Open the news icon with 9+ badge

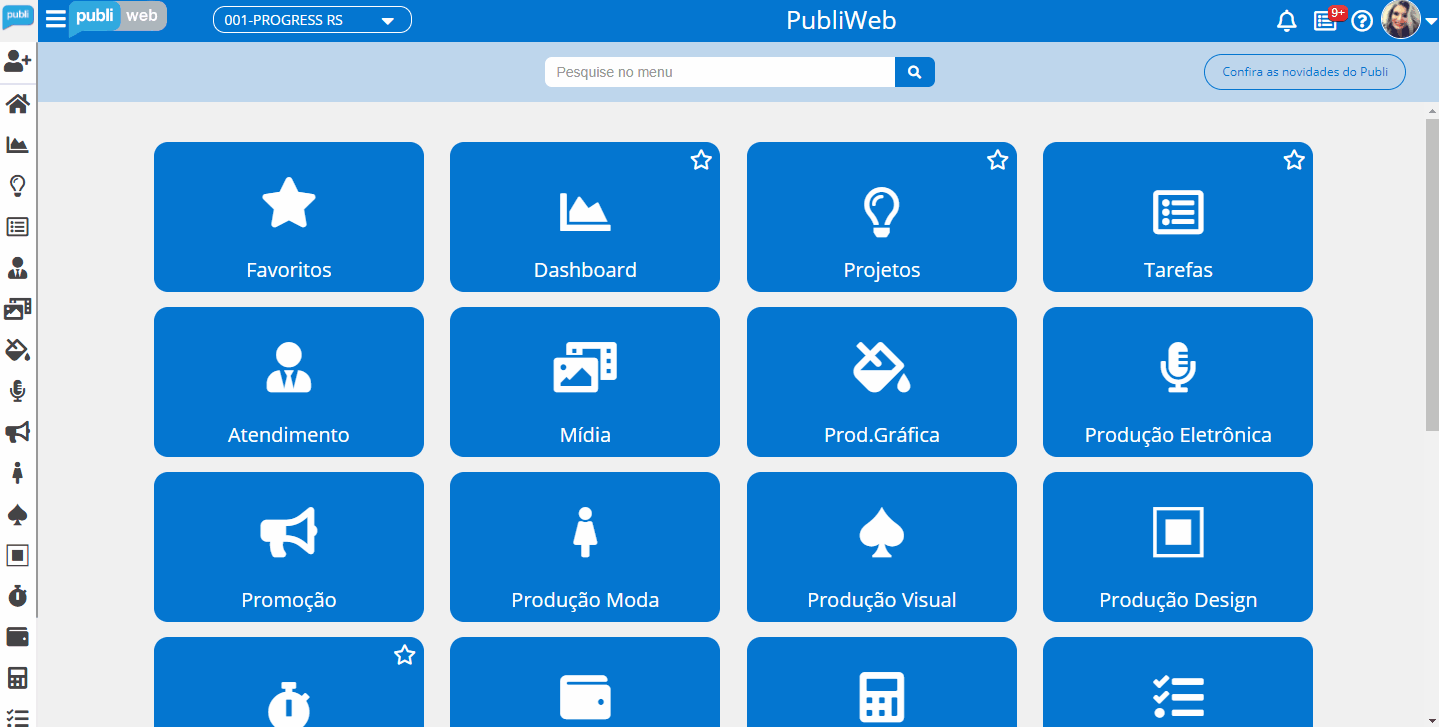pos(1327,19)
